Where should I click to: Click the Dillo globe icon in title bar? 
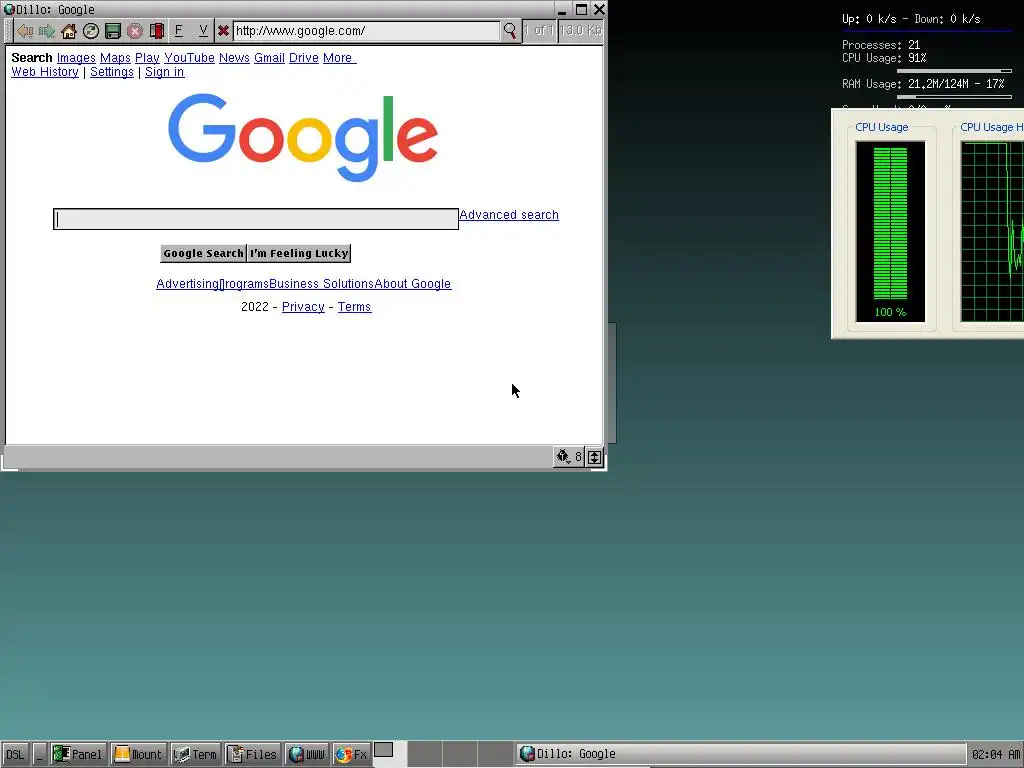point(9,9)
